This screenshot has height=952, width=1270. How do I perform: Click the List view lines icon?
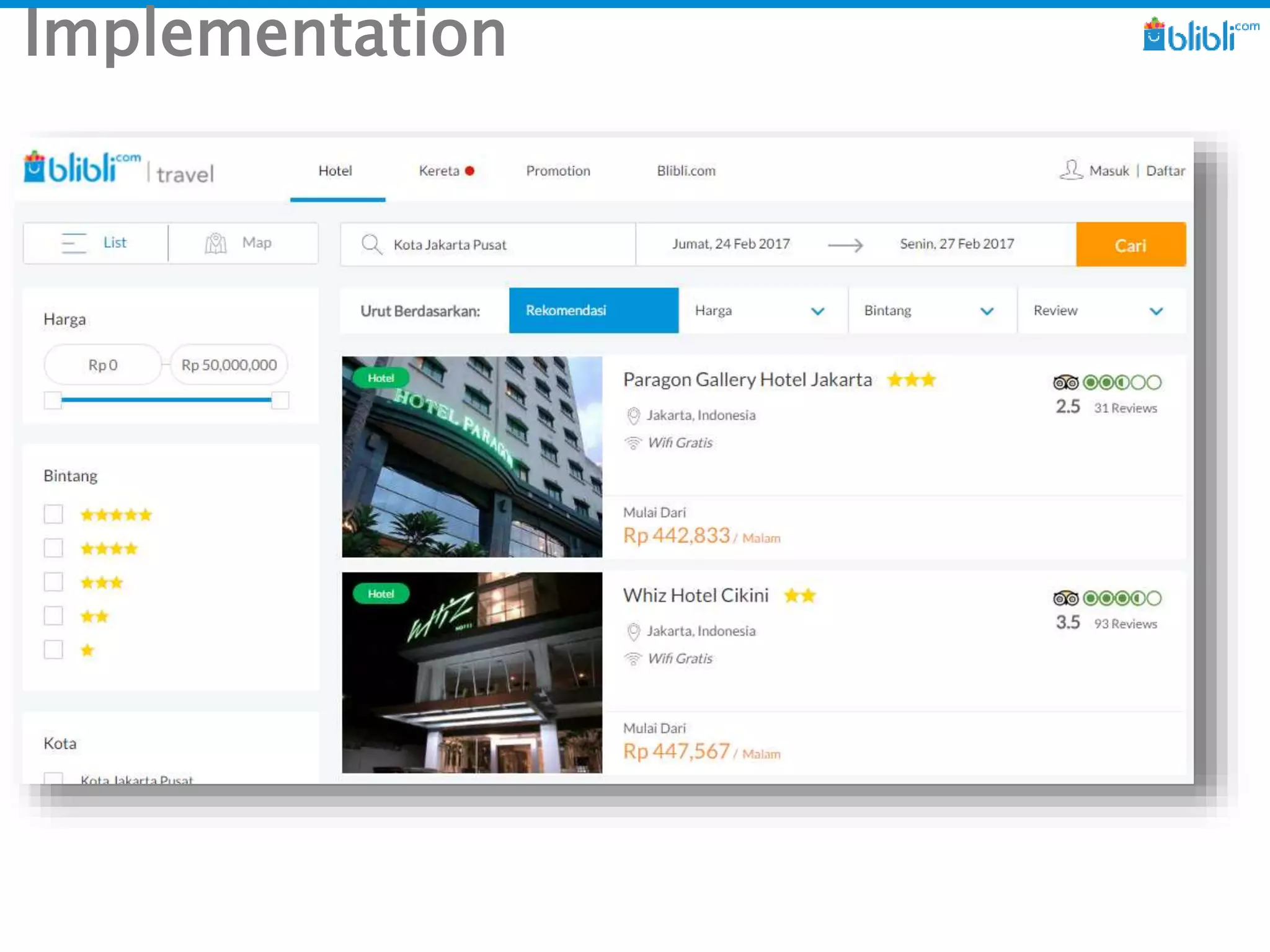pyautogui.click(x=74, y=243)
